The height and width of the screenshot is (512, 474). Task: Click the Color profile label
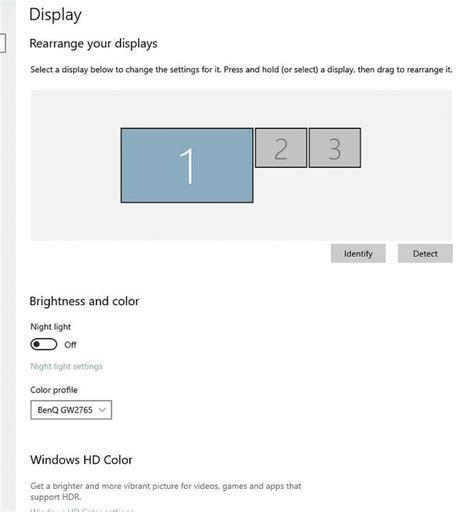tap(54, 390)
